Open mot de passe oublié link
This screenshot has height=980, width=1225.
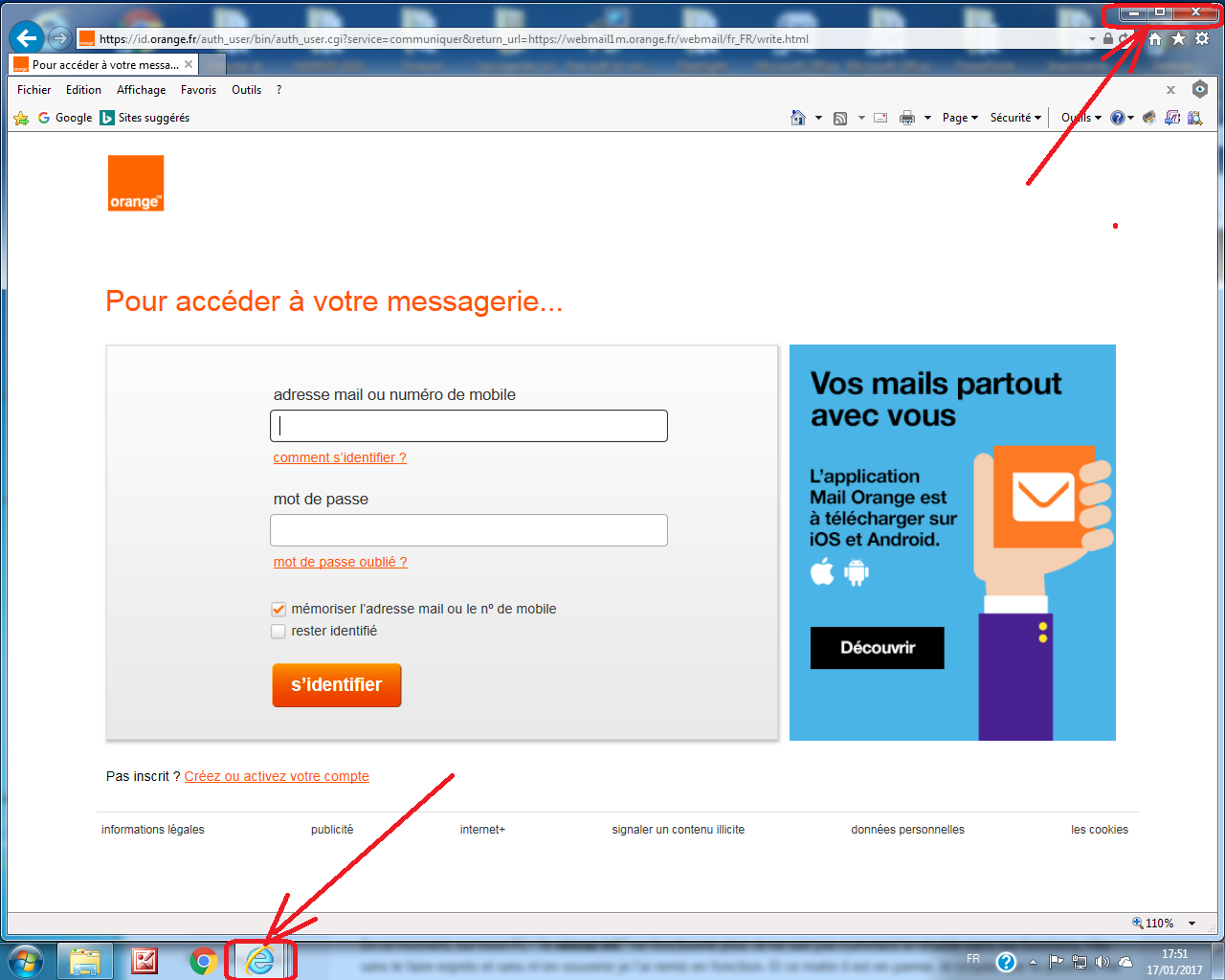click(x=341, y=562)
